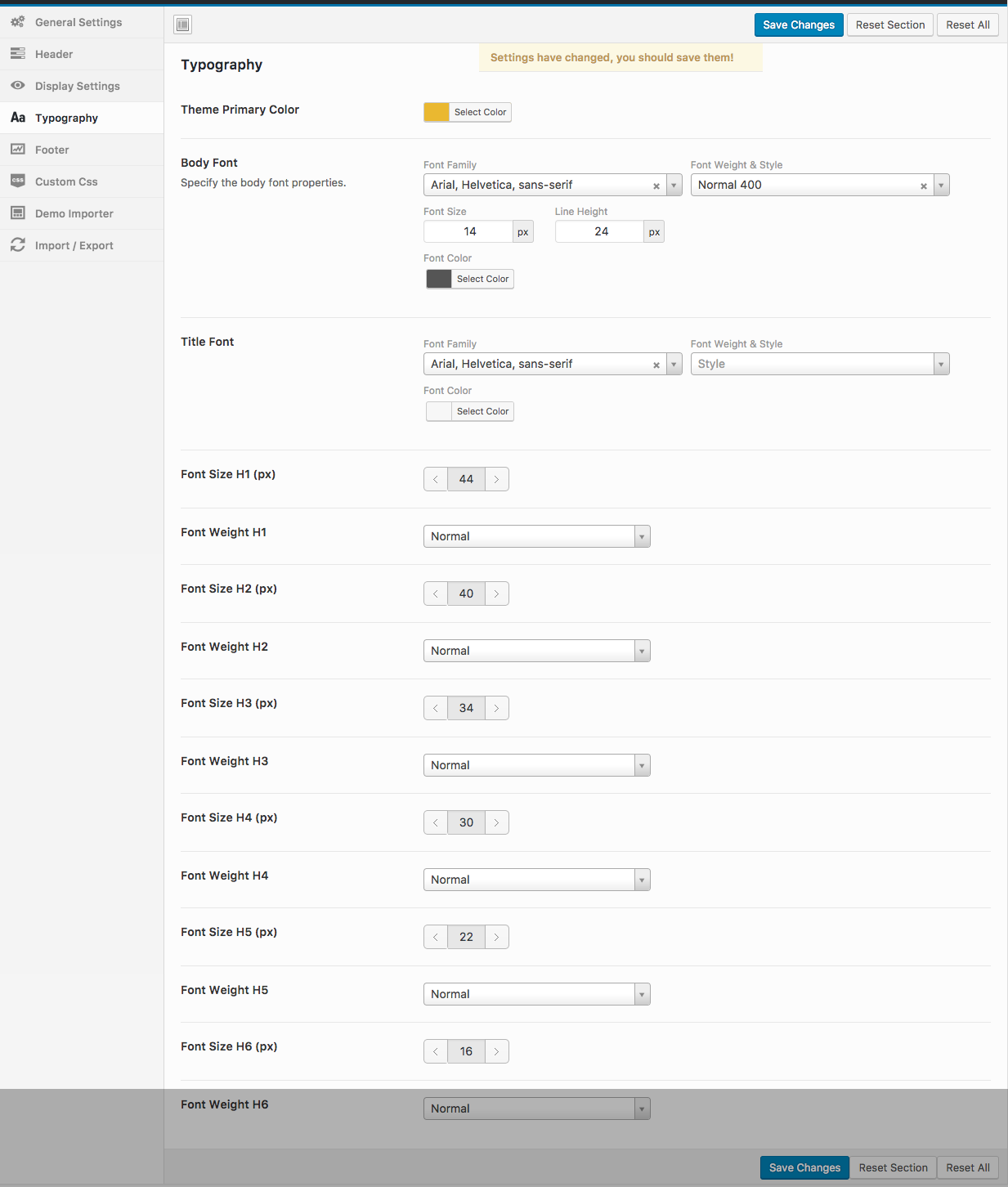Click the top Reset Section button
1008x1187 pixels.
(x=890, y=25)
